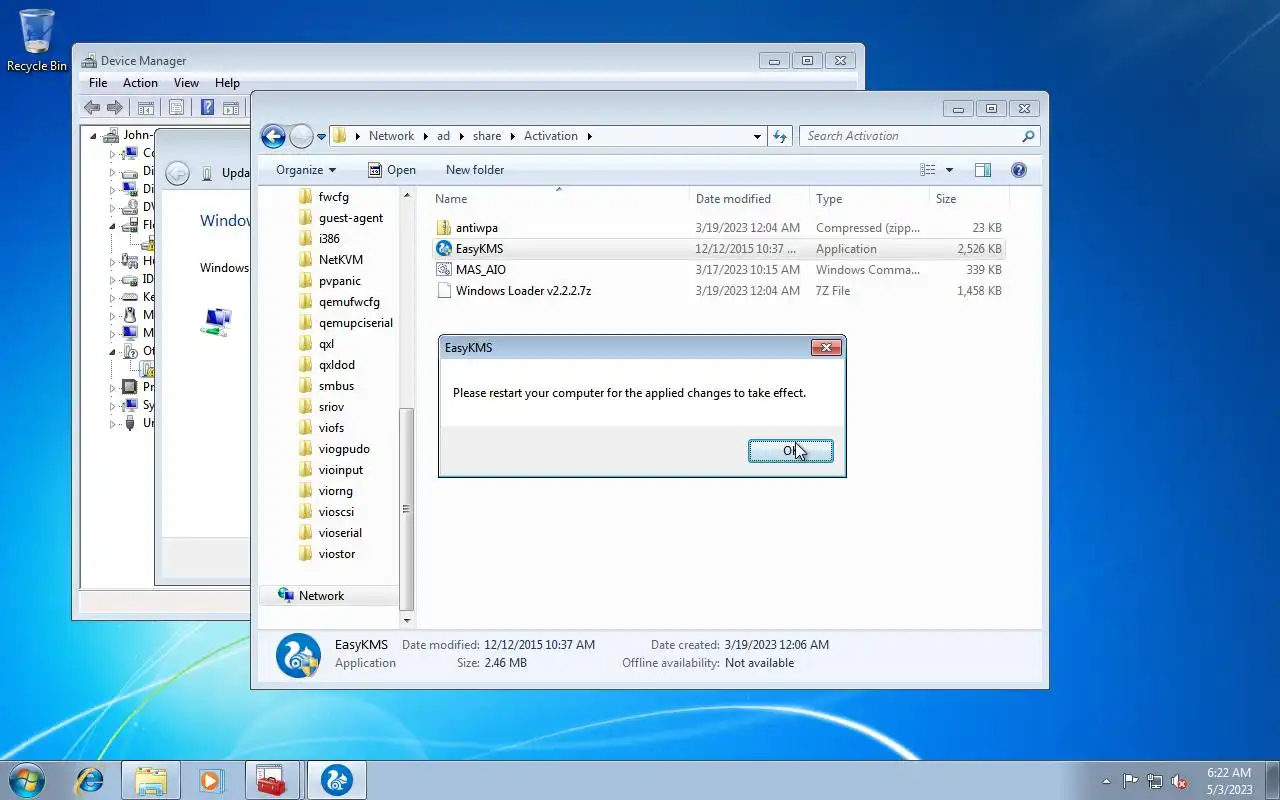Viewport: 1280px width, 800px height.
Task: Switch to Windows Explorer on the taskbar
Action: pos(151,780)
